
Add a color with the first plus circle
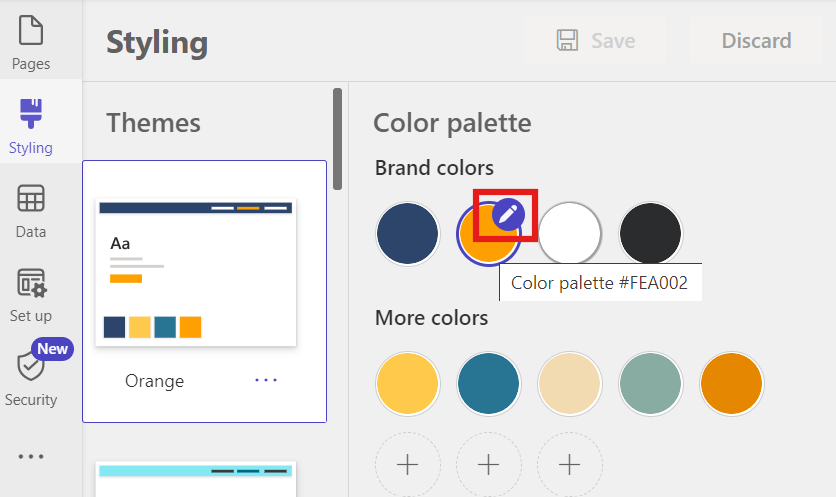tap(407, 464)
